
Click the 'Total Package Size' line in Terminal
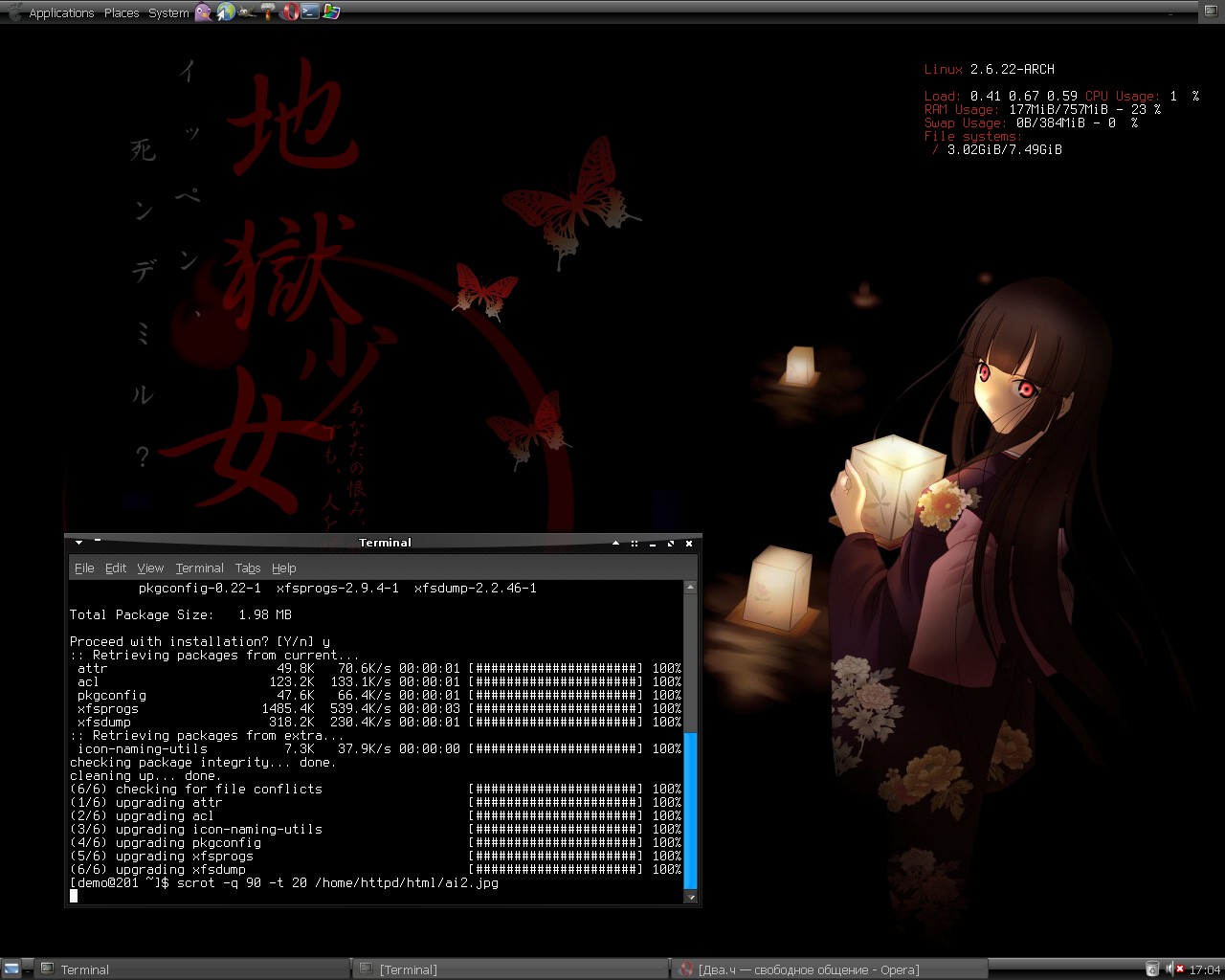click(181, 614)
